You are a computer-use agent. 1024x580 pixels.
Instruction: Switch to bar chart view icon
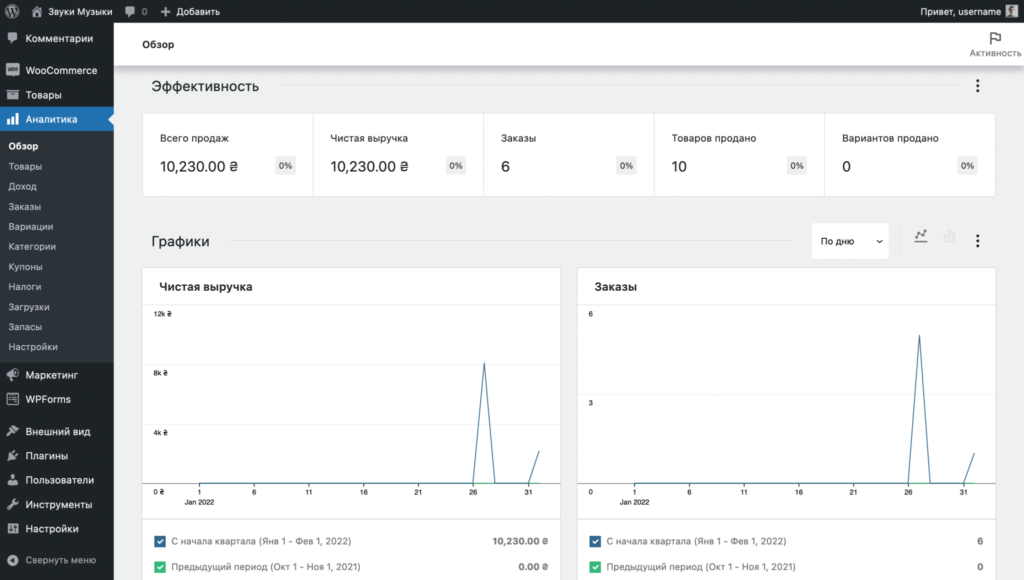(949, 236)
